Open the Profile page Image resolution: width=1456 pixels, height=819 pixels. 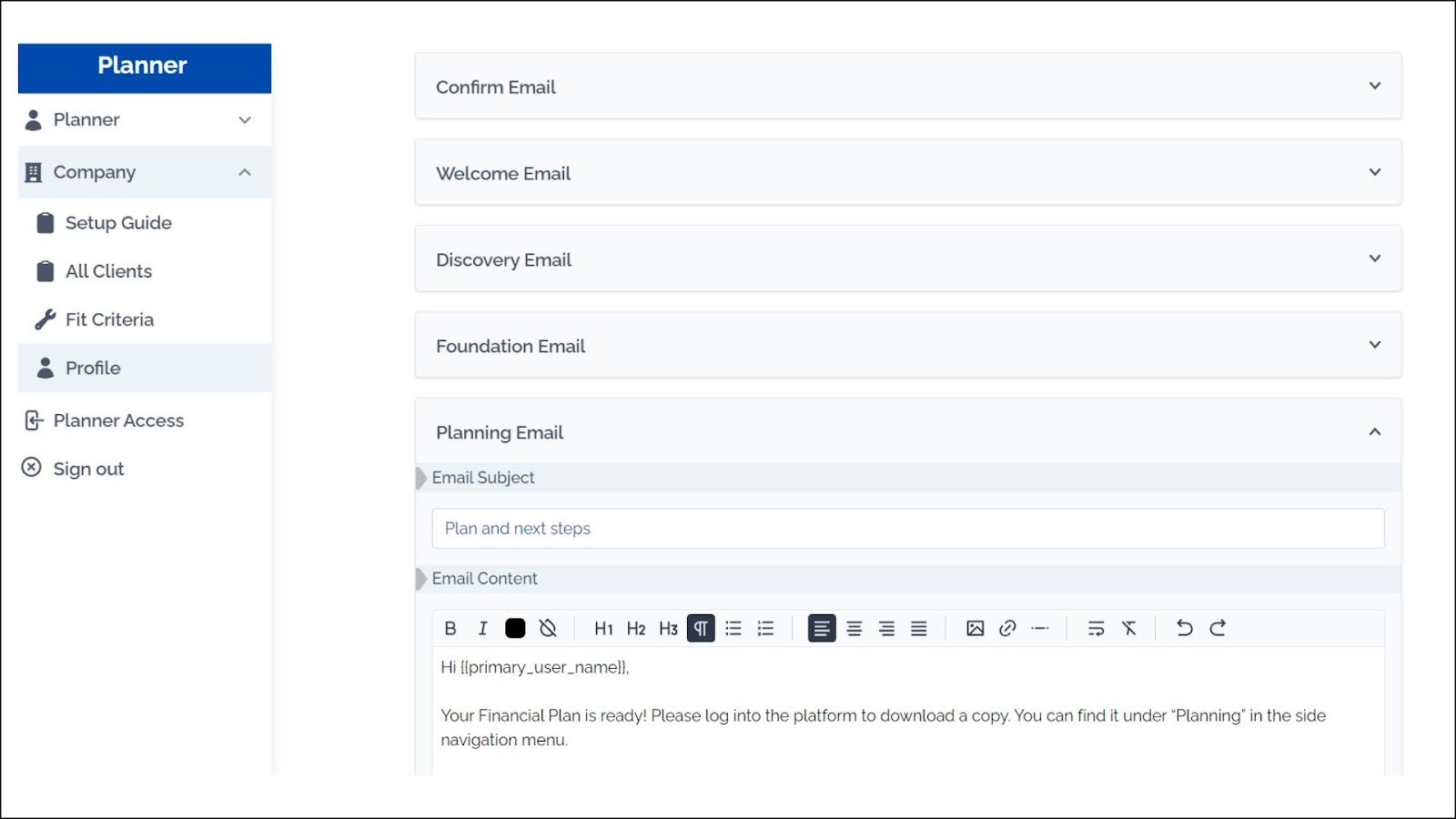coord(145,368)
